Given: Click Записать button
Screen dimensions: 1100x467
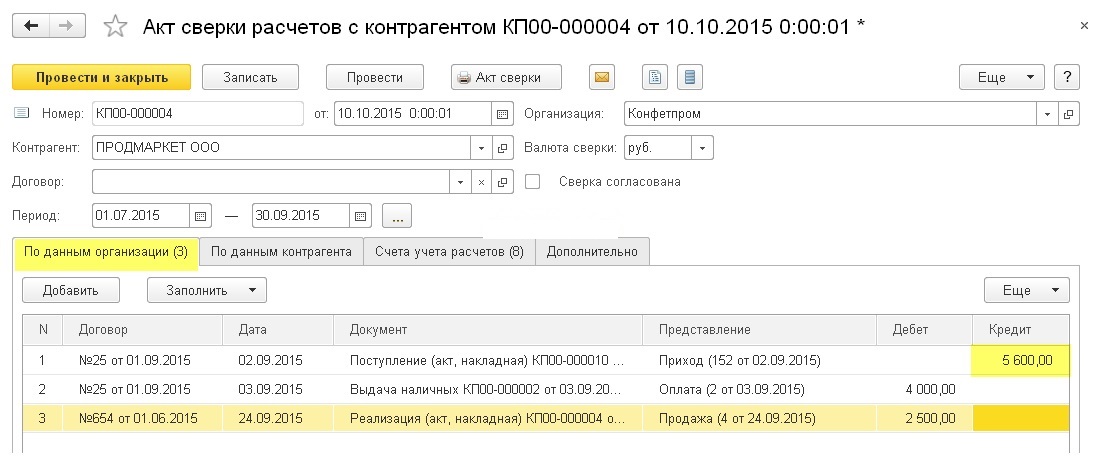Looking at the screenshot, I should [x=250, y=77].
